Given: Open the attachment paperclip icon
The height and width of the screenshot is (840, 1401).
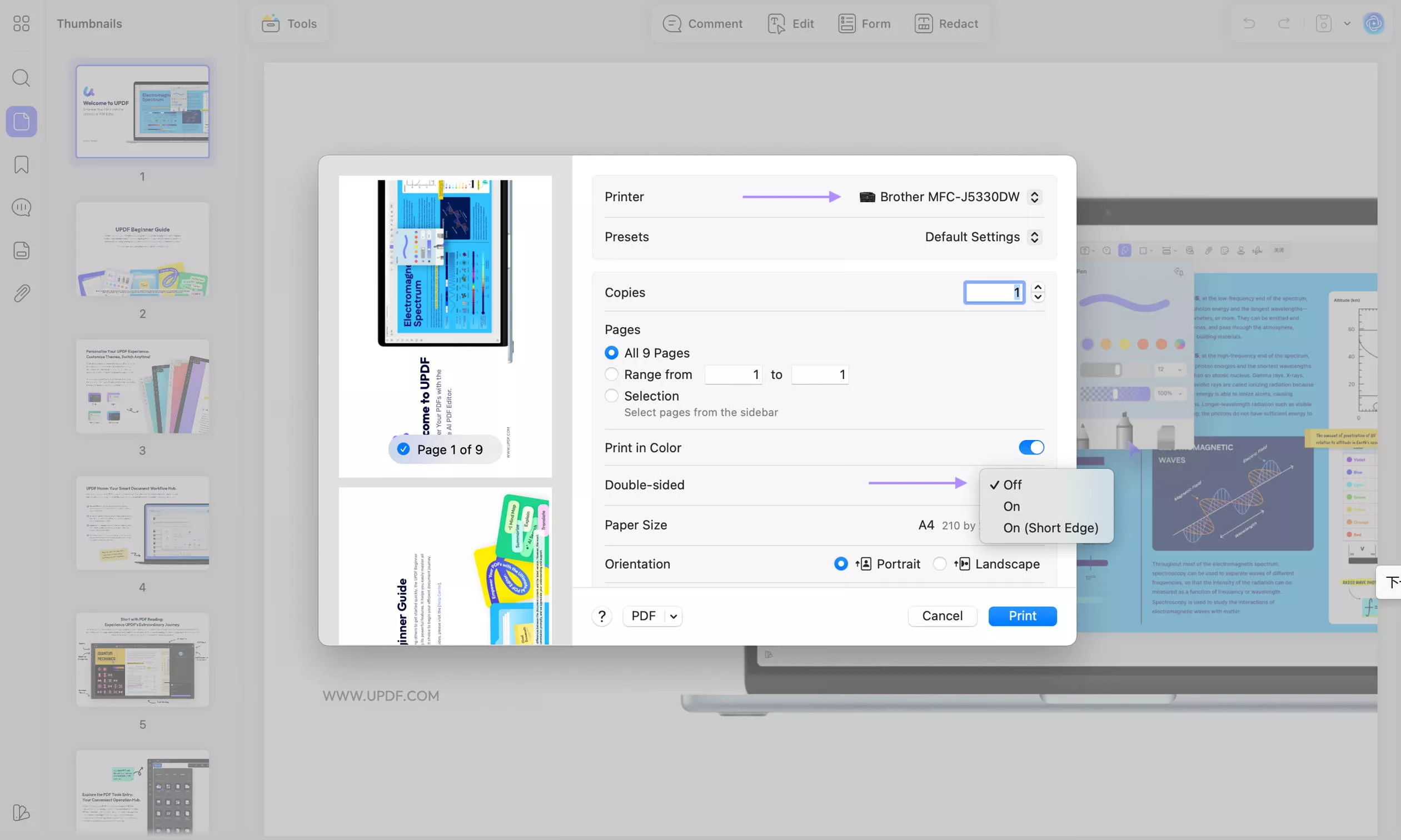Looking at the screenshot, I should click(21, 293).
